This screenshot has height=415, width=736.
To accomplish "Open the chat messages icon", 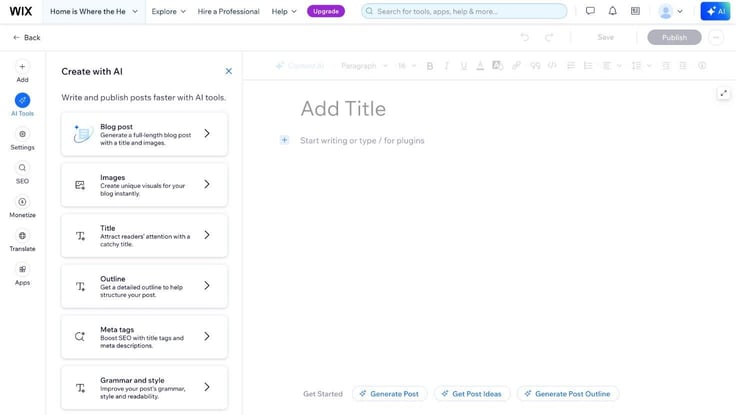I will [590, 11].
